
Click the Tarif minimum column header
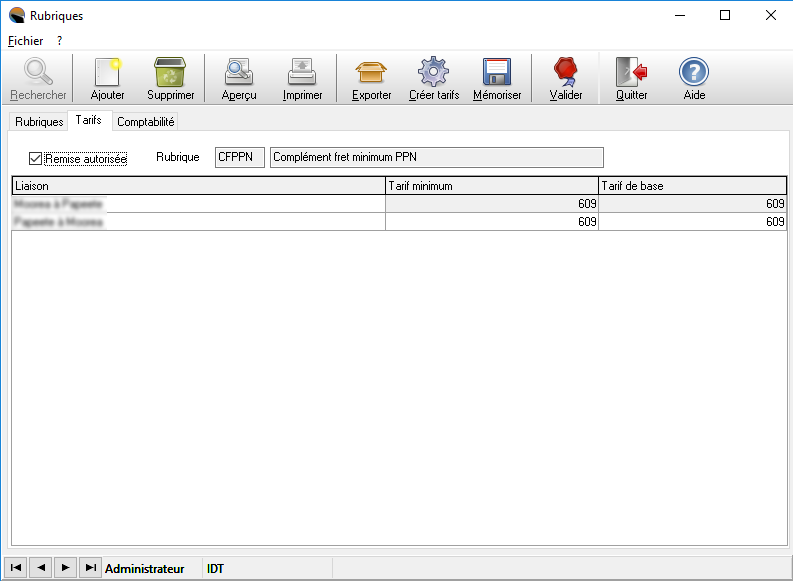(491, 186)
